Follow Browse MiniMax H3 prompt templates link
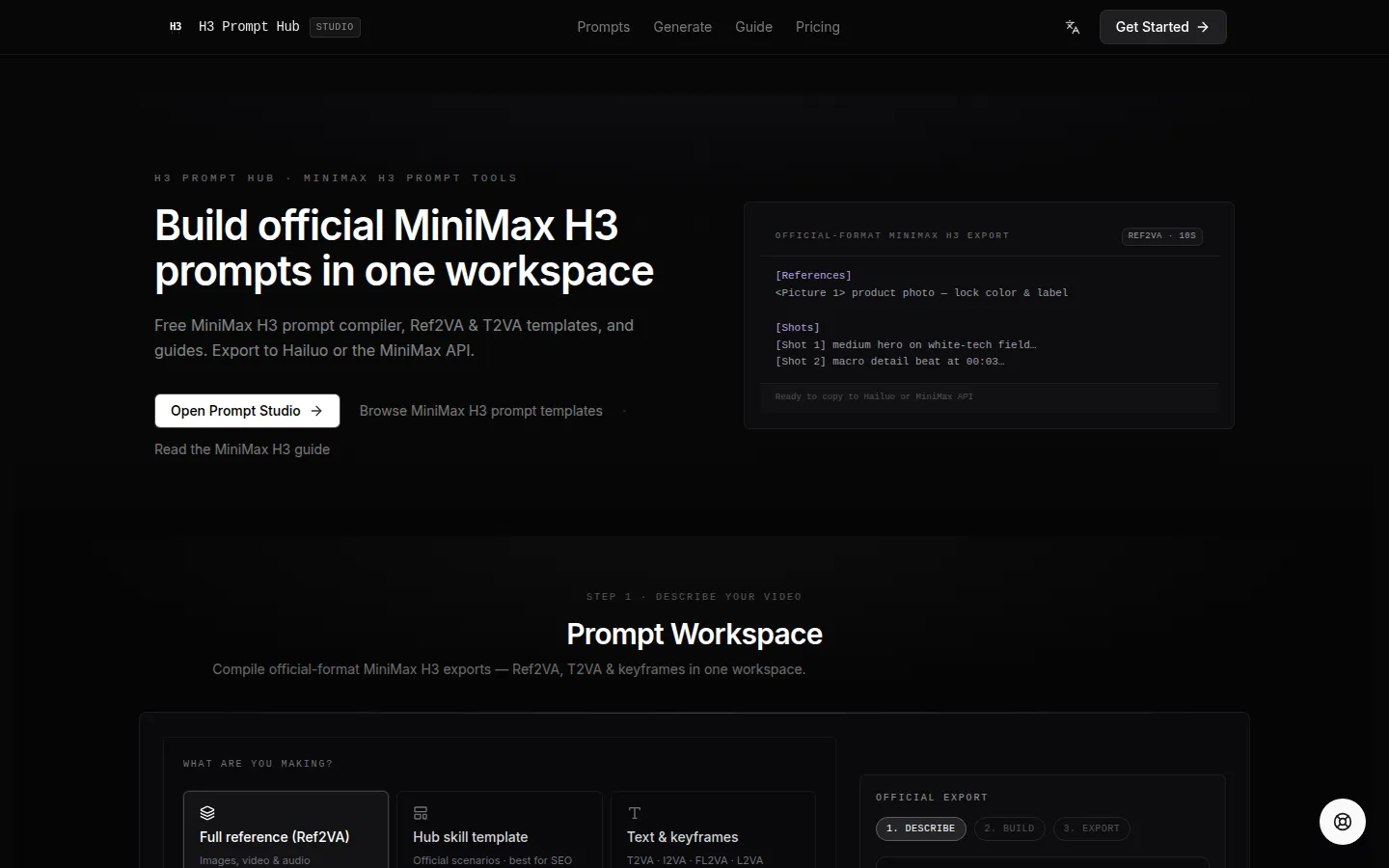This screenshot has width=1389, height=868. click(x=481, y=411)
